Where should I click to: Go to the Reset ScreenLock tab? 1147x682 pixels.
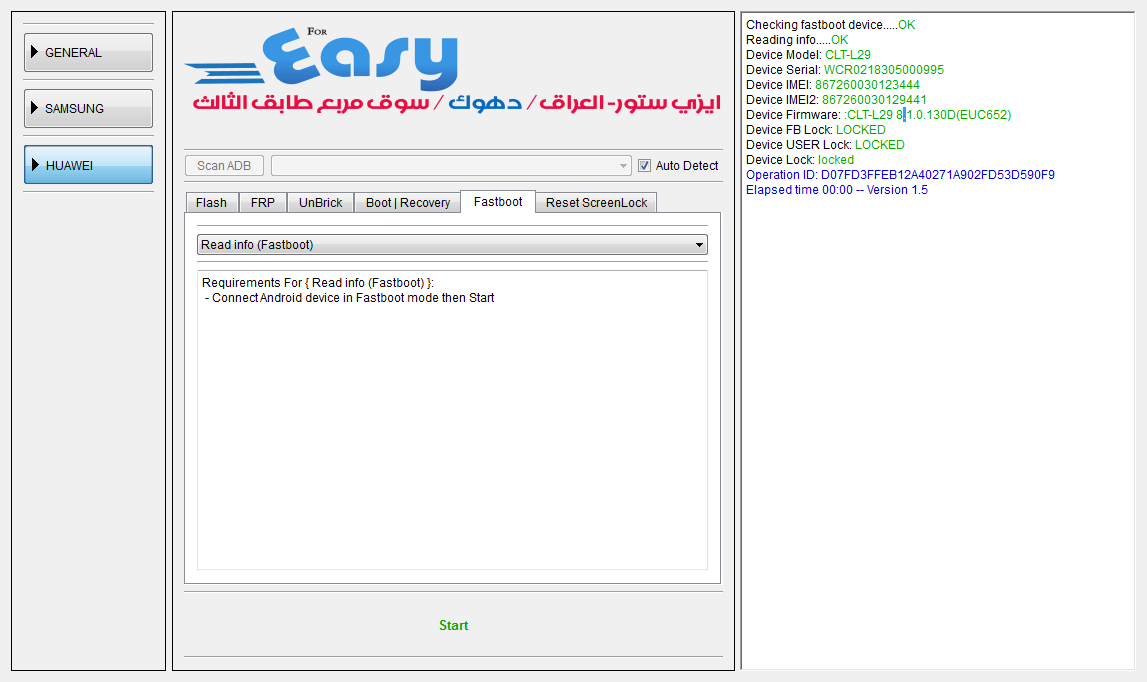coord(596,203)
